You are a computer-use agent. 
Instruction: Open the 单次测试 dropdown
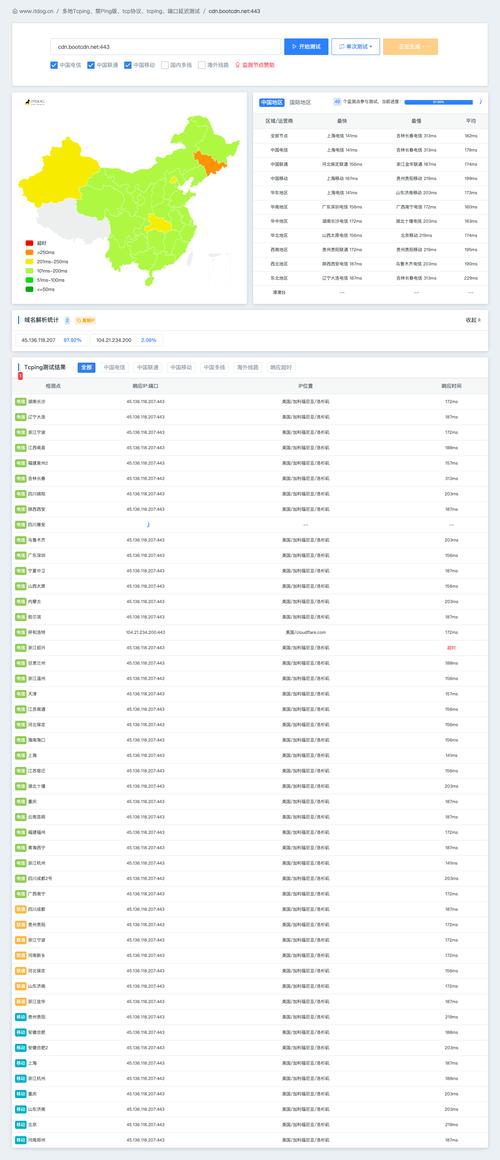pyautogui.click(x=356, y=47)
